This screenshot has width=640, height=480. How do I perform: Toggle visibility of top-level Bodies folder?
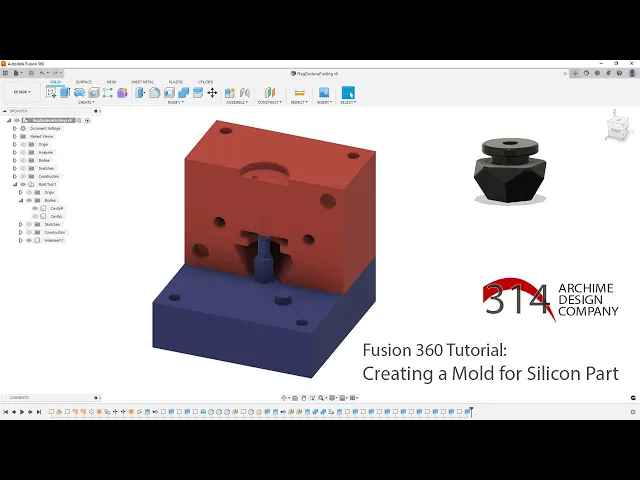23,160
